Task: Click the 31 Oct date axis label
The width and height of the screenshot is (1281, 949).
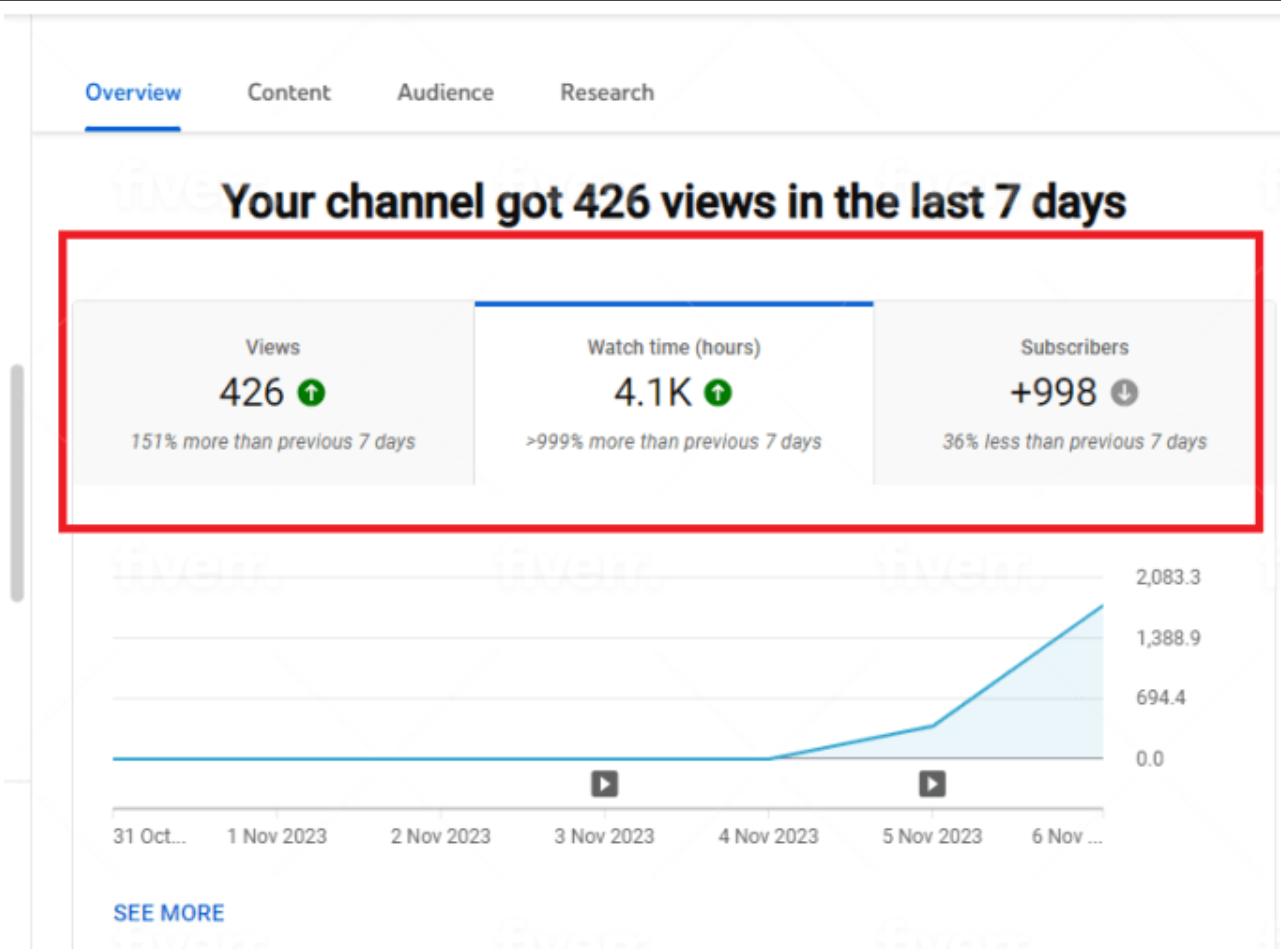Action: pyautogui.click(x=150, y=836)
